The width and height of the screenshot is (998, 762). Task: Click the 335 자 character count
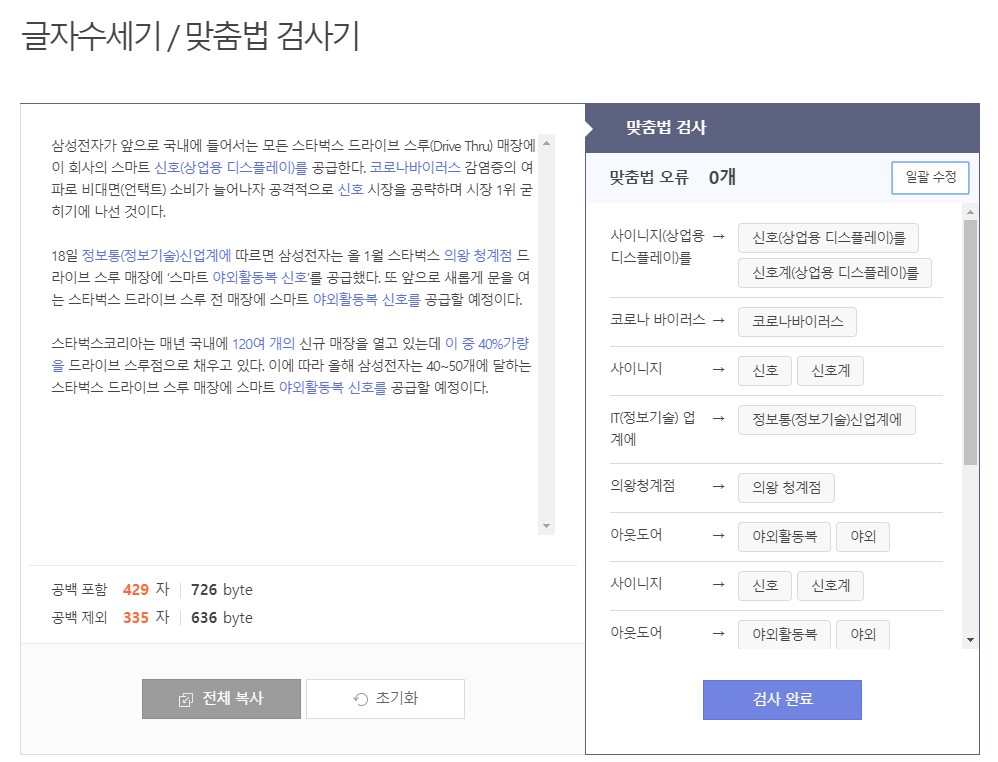[x=146, y=617]
